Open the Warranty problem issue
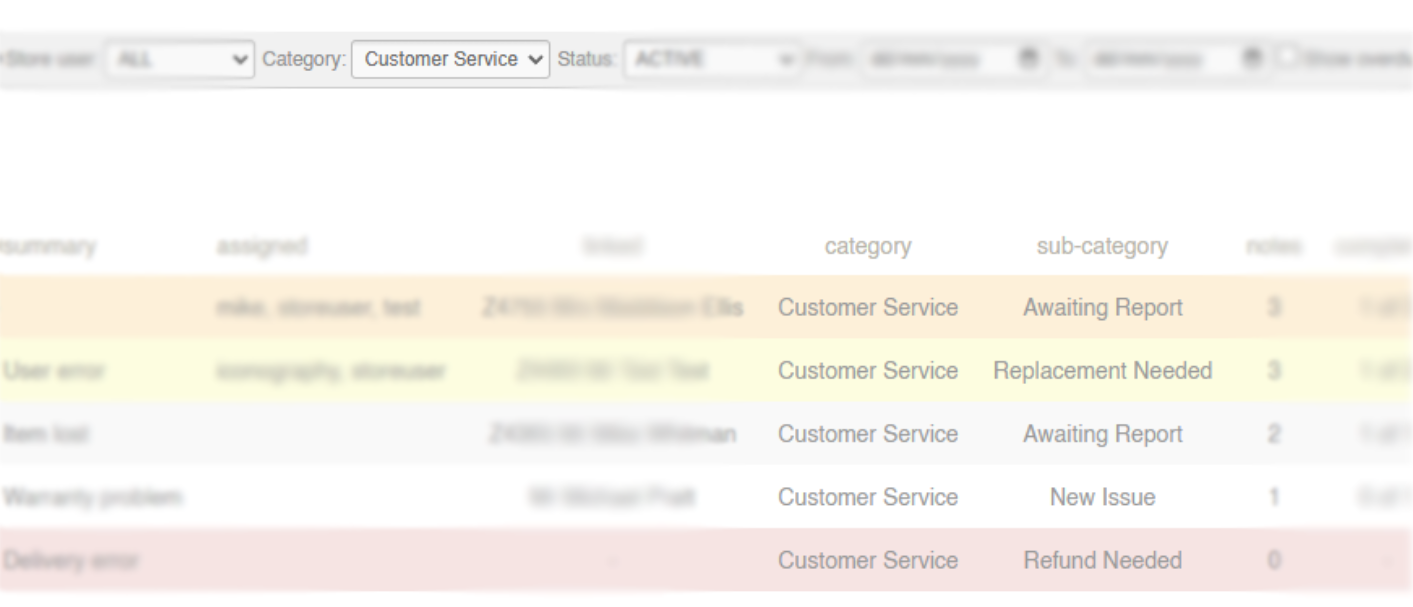 pyautogui.click(x=92, y=497)
